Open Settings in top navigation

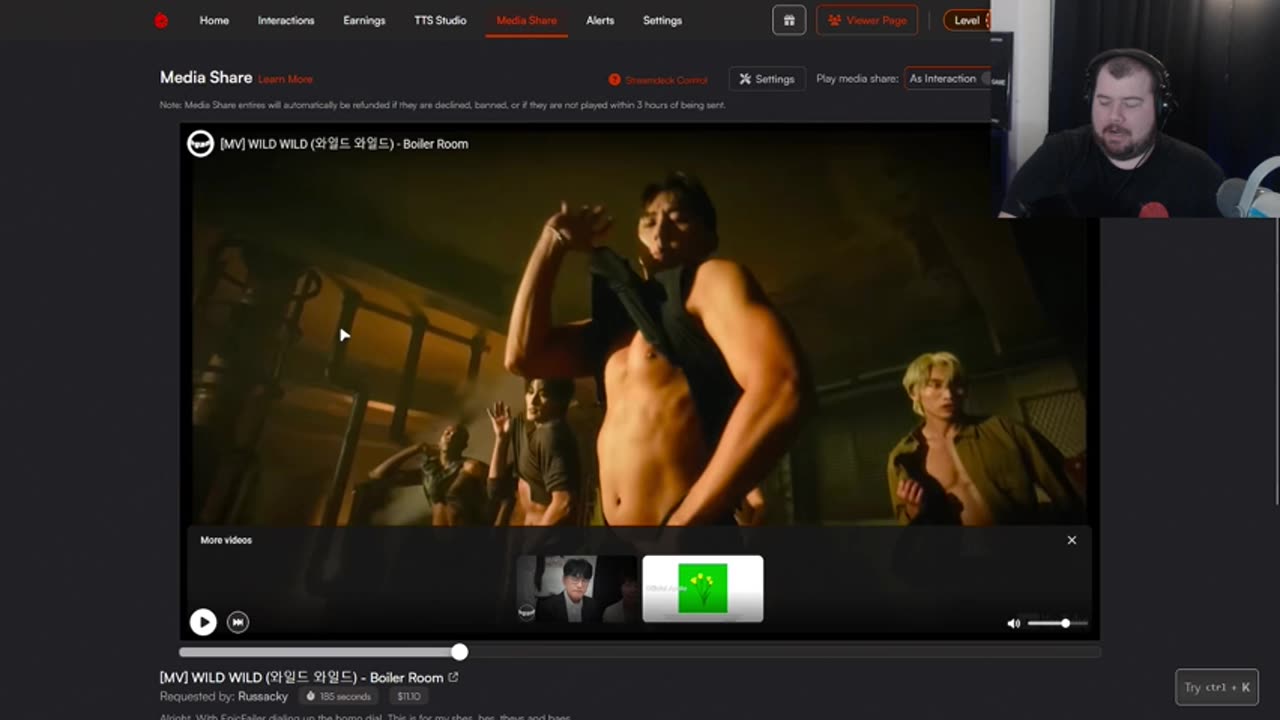click(x=662, y=20)
